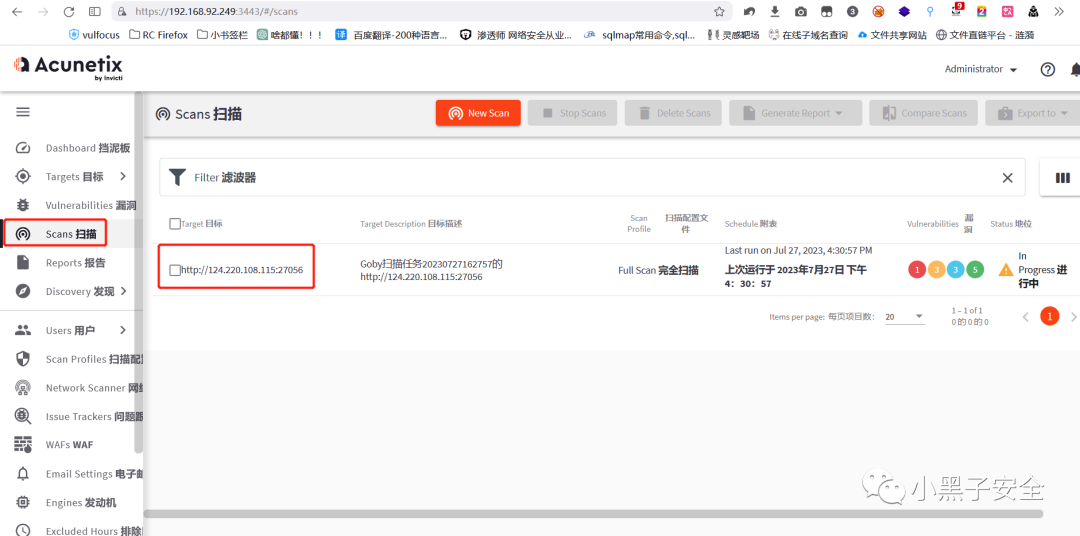Open the Acunetix help question-mark icon
The image size is (1080, 536).
click(1048, 70)
